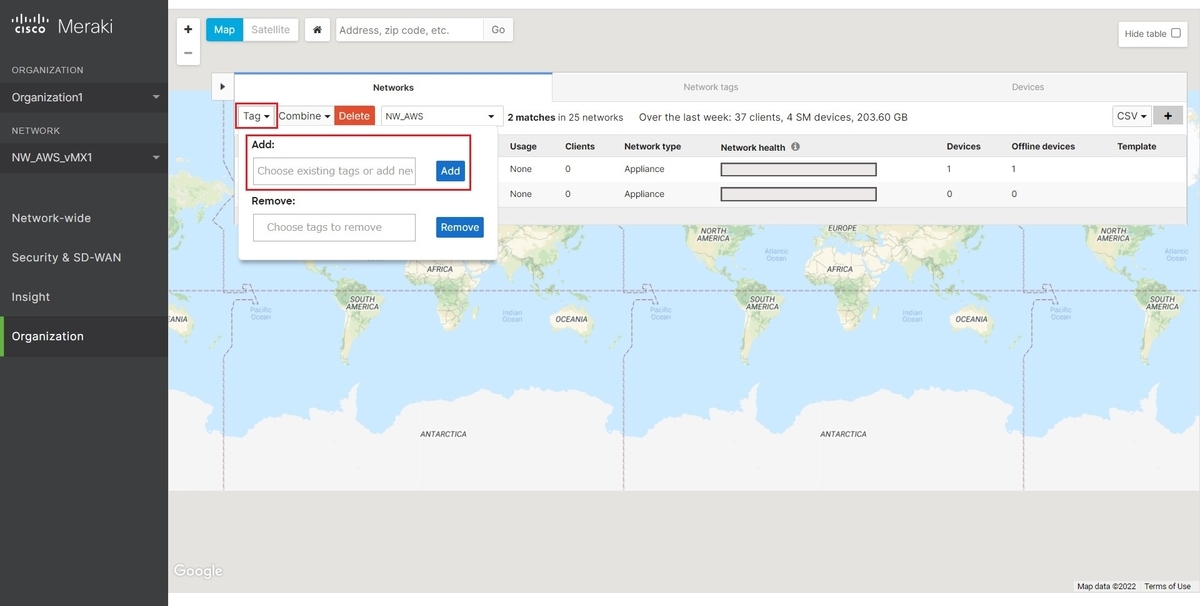The image size is (1200, 606).
Task: Click the Add tag button
Action: 451,171
